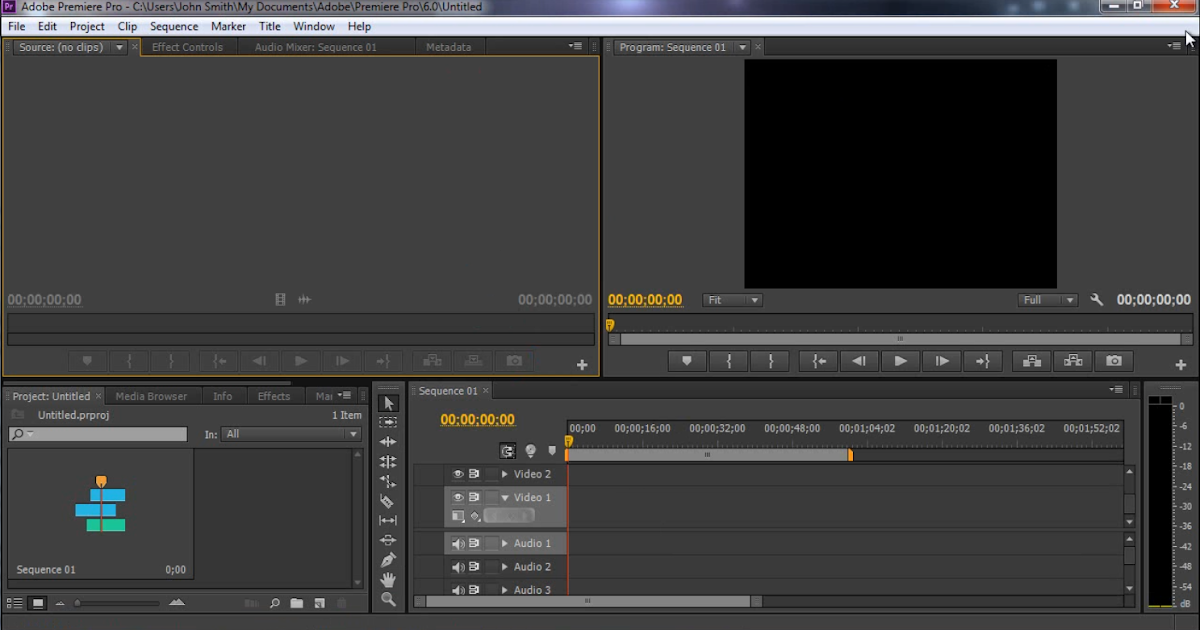Switch to the Effects tab

[x=273, y=396]
